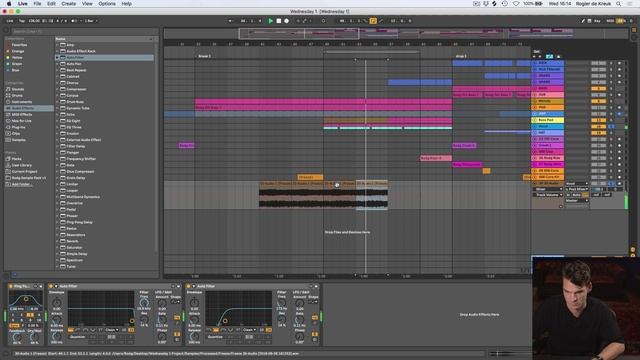Open the View menu
The height and width of the screenshot is (360, 640).
(x=87, y=4)
